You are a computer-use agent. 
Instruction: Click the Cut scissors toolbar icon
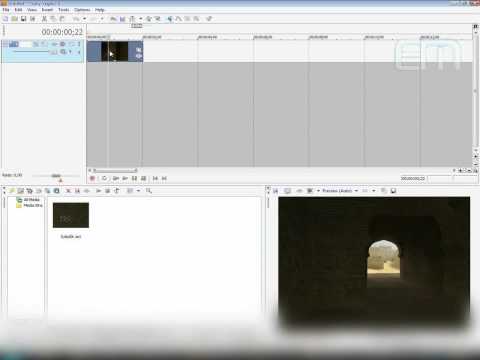click(44, 19)
